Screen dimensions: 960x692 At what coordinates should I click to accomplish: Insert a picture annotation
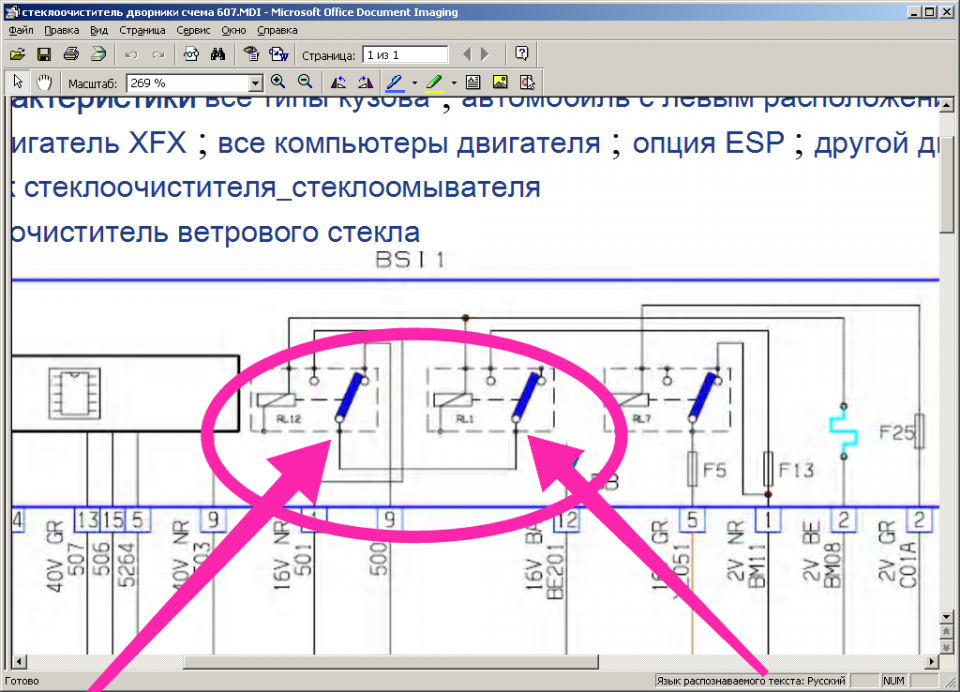point(498,82)
